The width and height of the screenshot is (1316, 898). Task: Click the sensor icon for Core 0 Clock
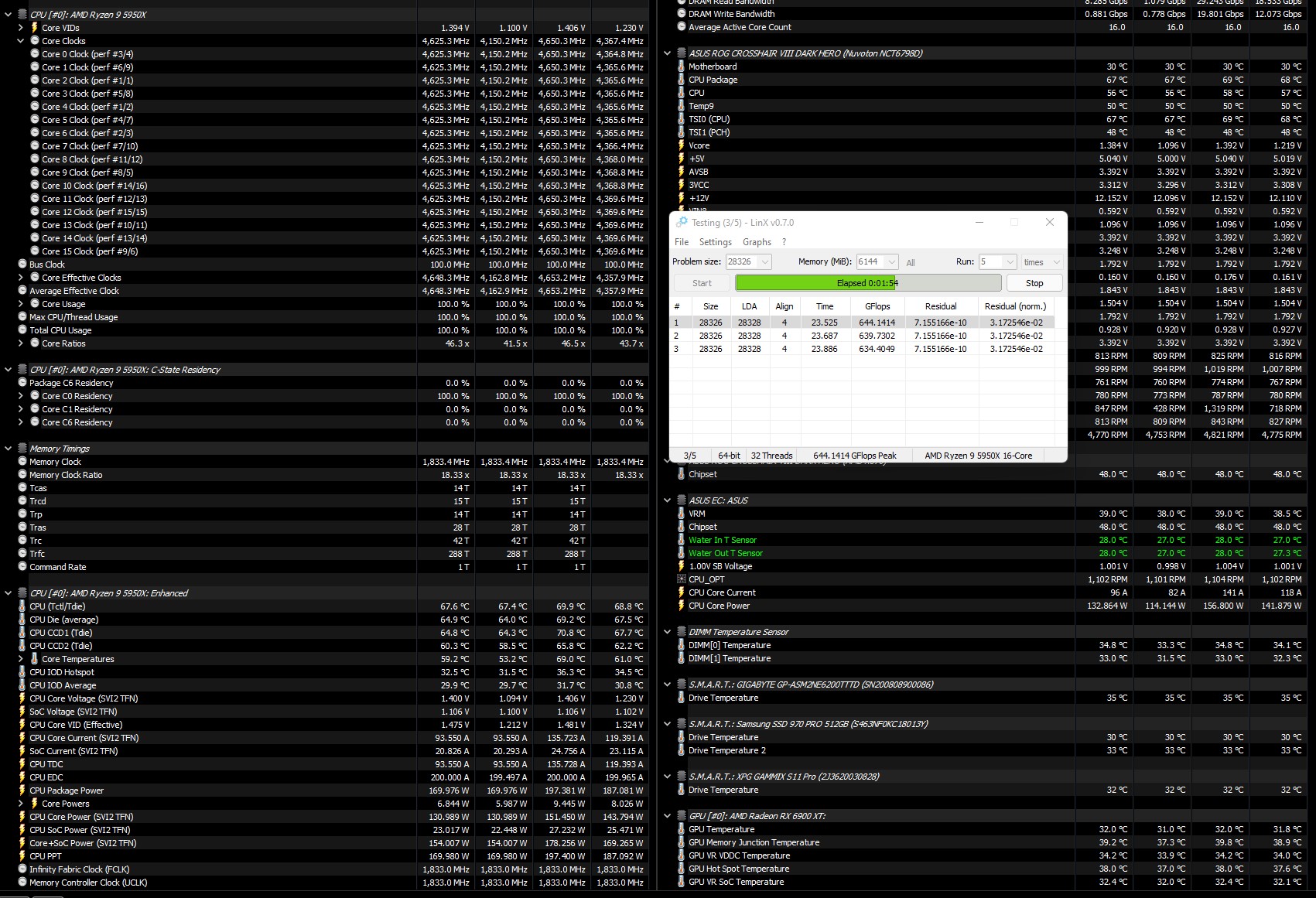tap(35, 54)
